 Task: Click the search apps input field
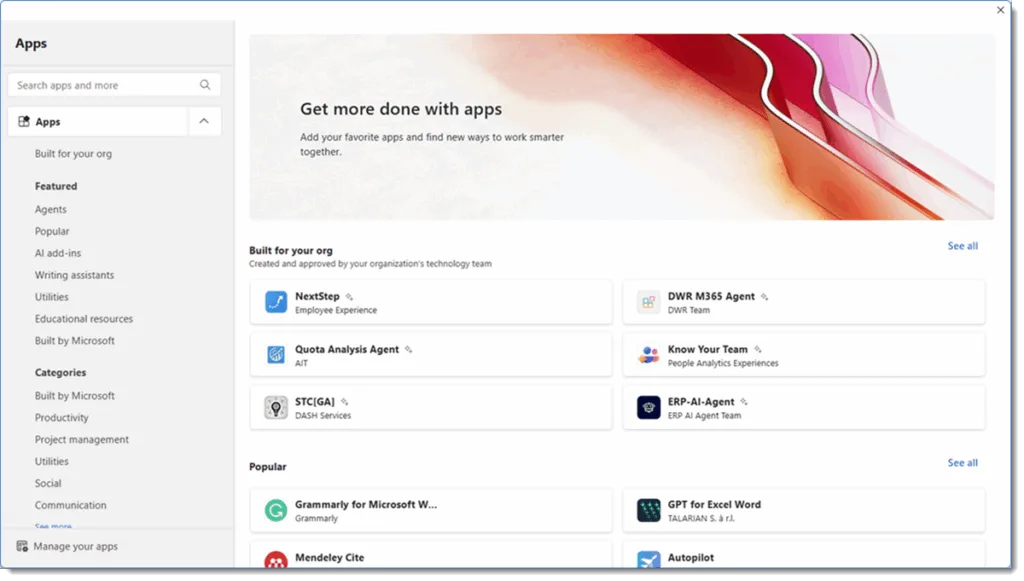point(100,84)
